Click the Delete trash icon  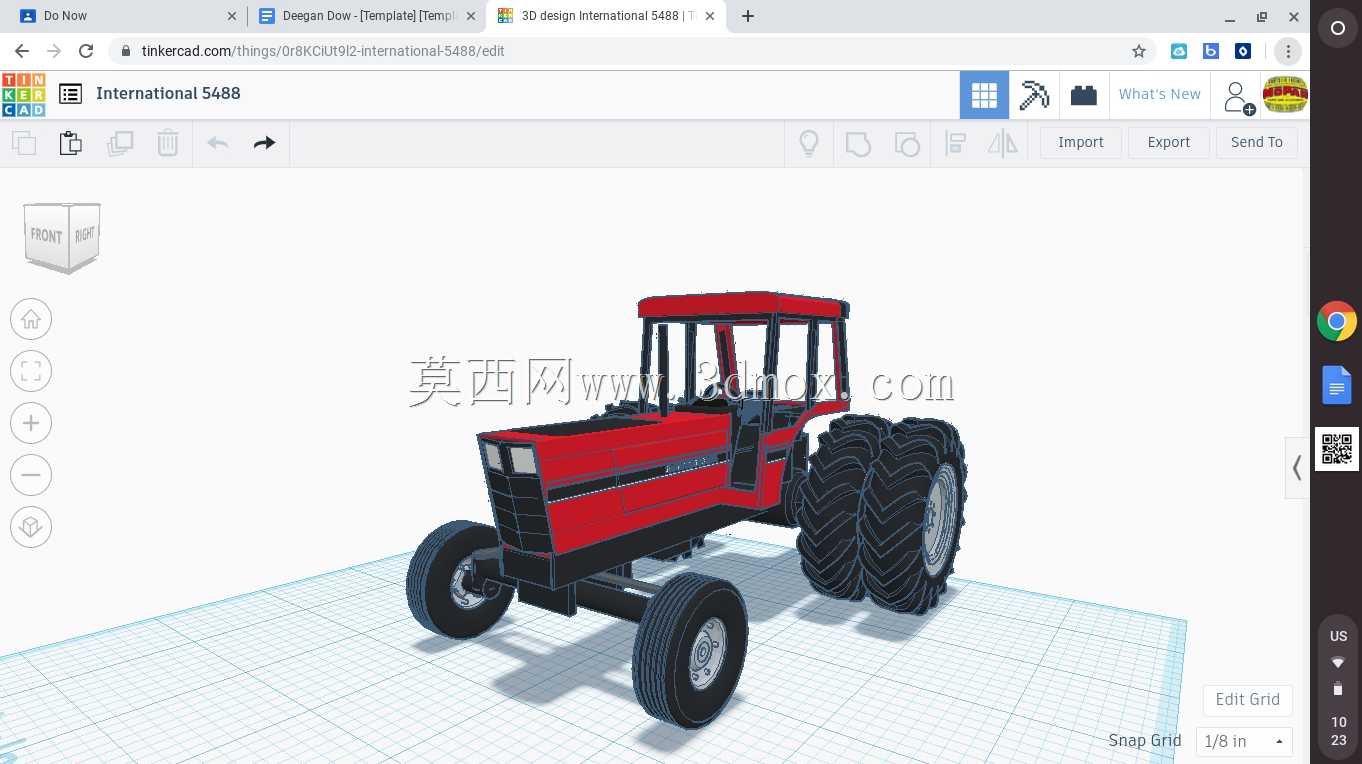point(168,143)
